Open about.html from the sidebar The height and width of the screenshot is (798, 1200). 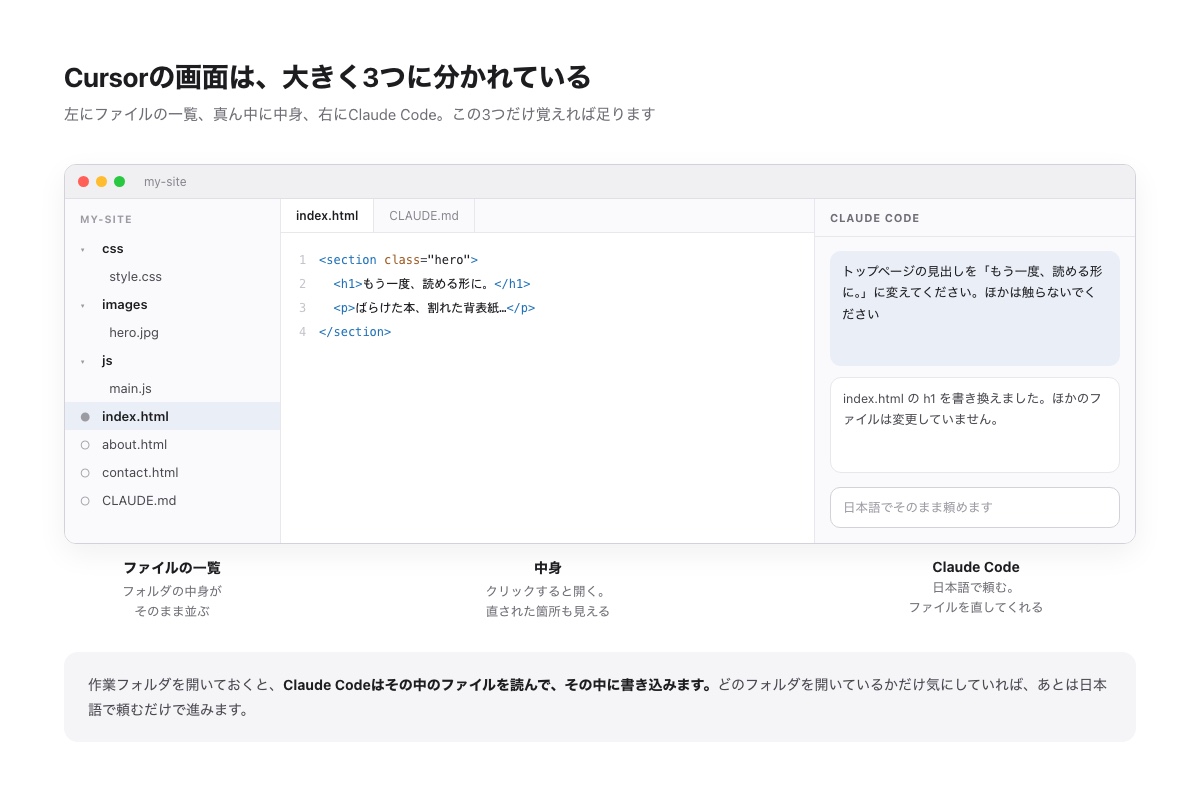coord(134,444)
